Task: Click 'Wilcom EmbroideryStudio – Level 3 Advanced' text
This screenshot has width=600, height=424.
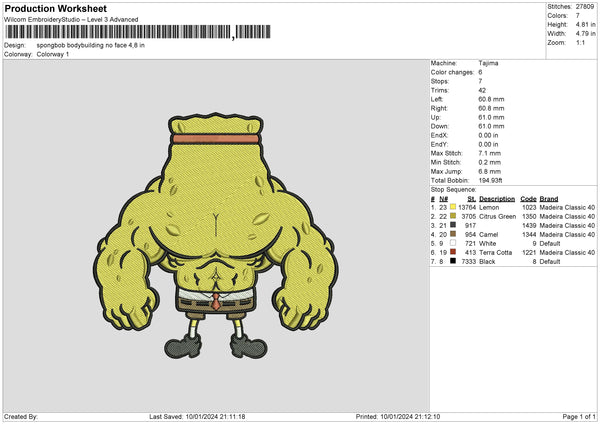Action: (x=71, y=20)
